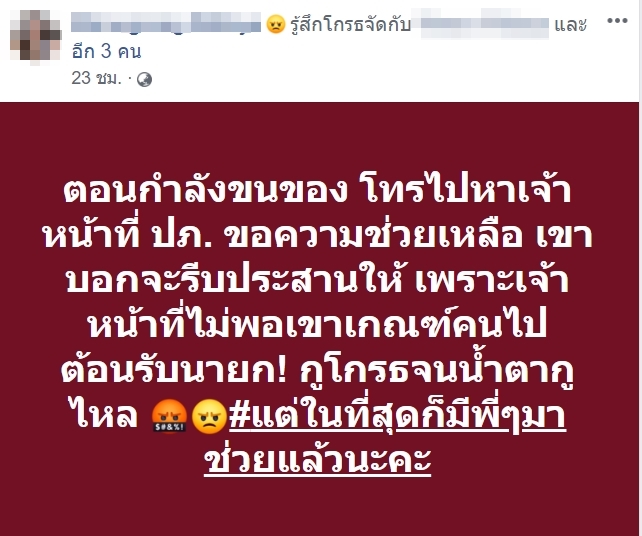642x536 pixels.
Task: Open the pixelated author profile picture
Action: point(36,36)
